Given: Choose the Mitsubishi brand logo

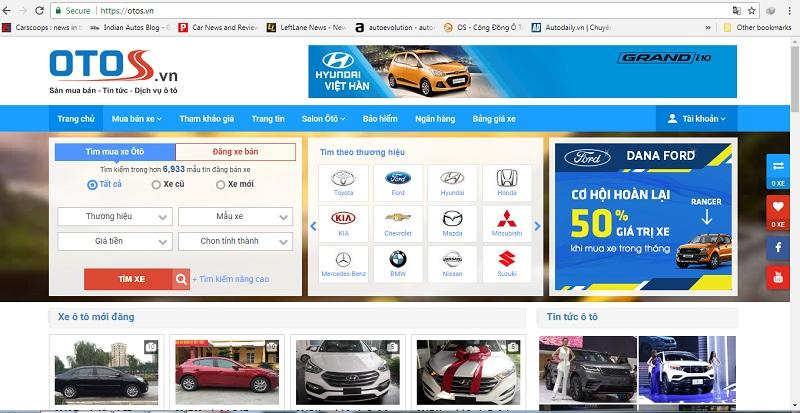Looking at the screenshot, I should (x=507, y=223).
